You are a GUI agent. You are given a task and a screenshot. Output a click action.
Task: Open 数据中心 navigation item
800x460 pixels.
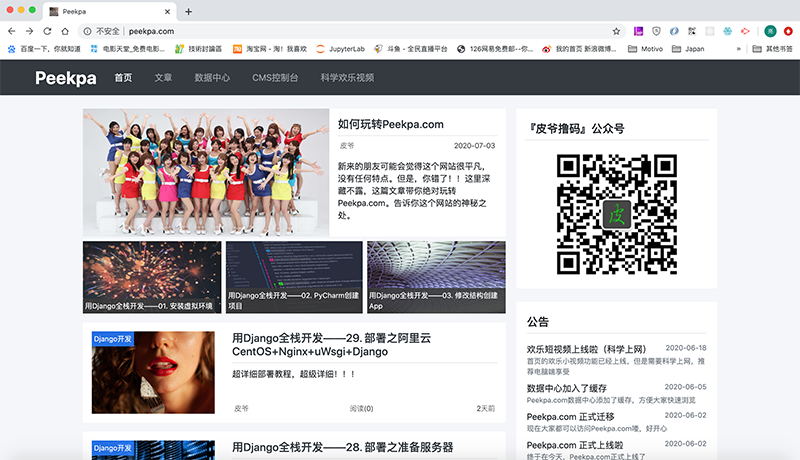tap(212, 78)
